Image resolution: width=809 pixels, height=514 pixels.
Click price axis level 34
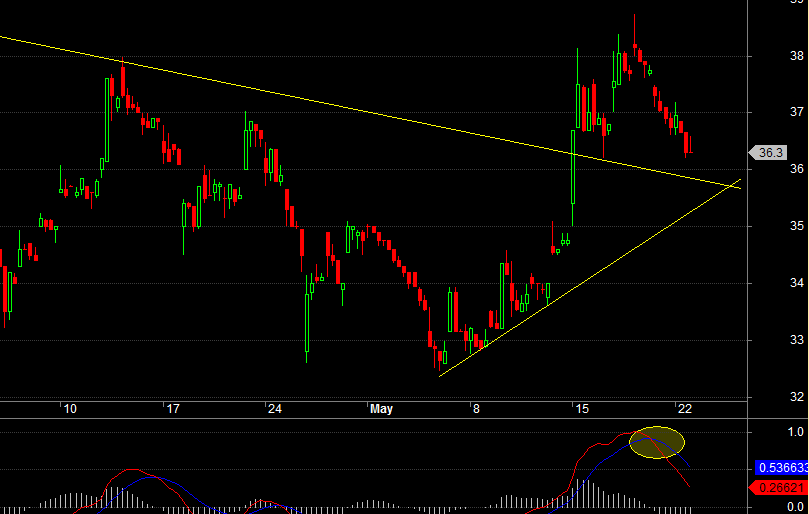797,283
